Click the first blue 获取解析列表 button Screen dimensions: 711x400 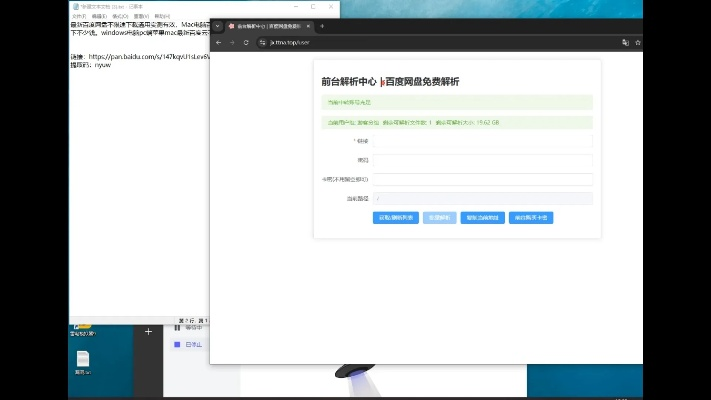396,218
